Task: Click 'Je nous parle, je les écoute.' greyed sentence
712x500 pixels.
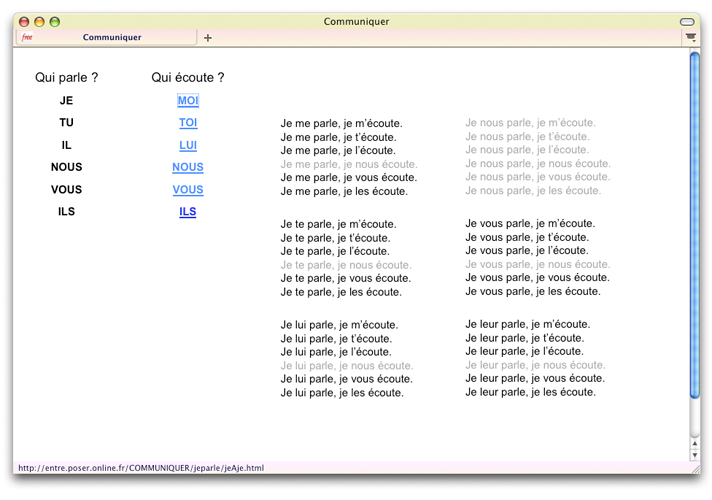Action: pos(533,191)
